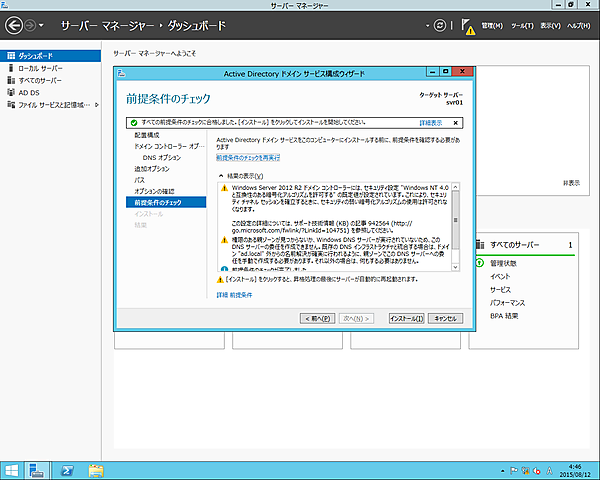Open notifications flag with warning
The height and width of the screenshot is (480, 600).
tap(468, 26)
